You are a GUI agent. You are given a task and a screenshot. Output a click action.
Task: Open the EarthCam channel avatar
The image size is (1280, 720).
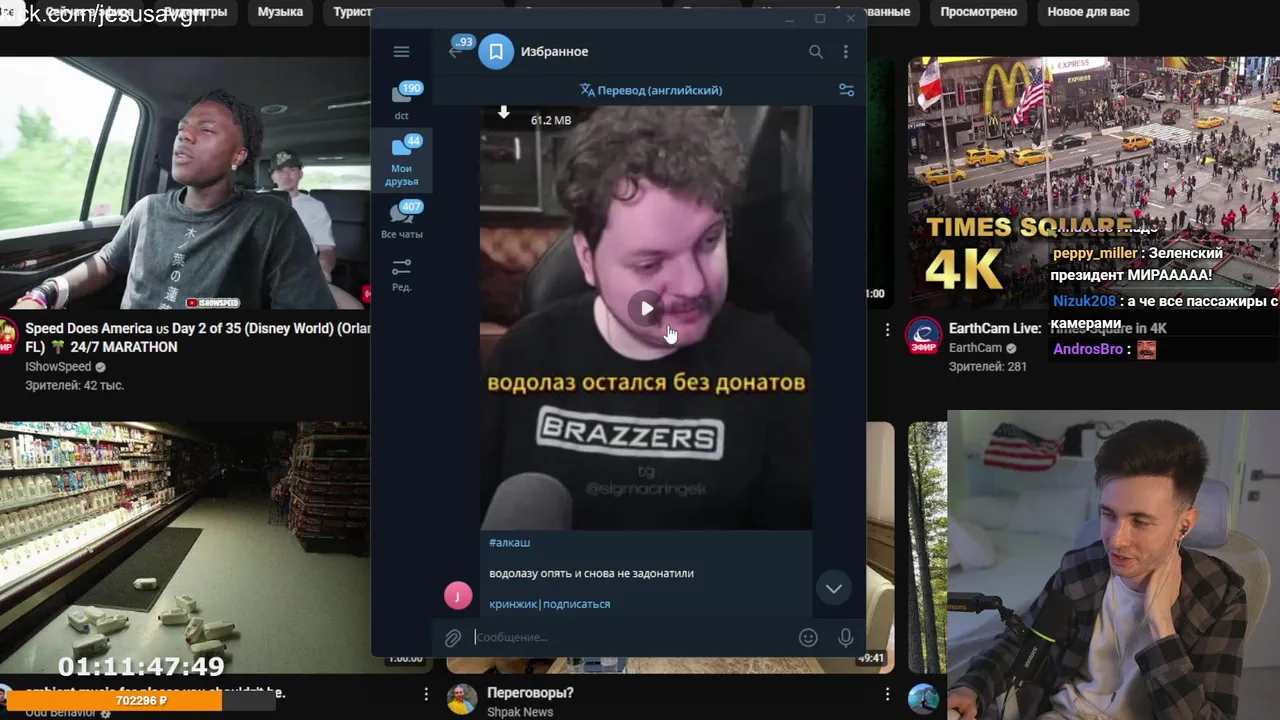[923, 336]
